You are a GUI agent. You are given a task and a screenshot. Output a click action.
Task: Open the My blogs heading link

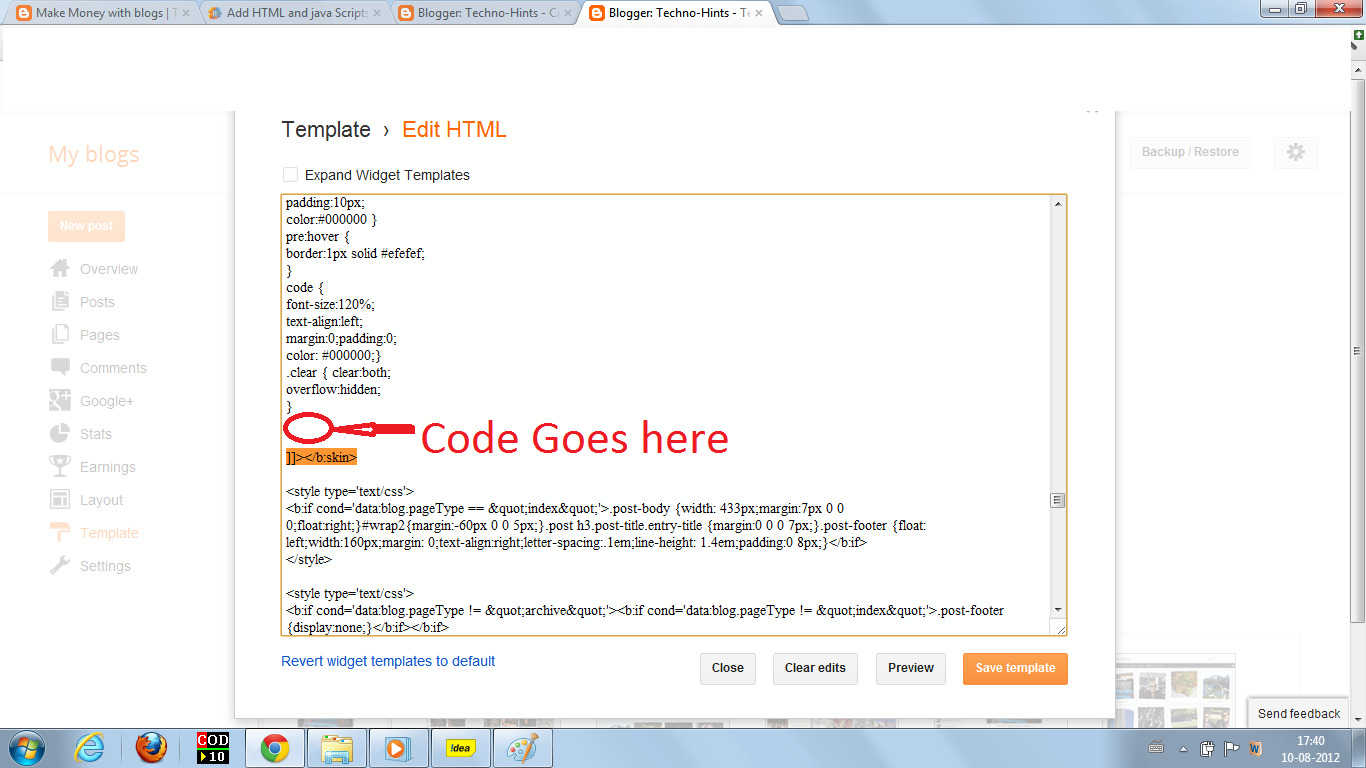(94, 154)
